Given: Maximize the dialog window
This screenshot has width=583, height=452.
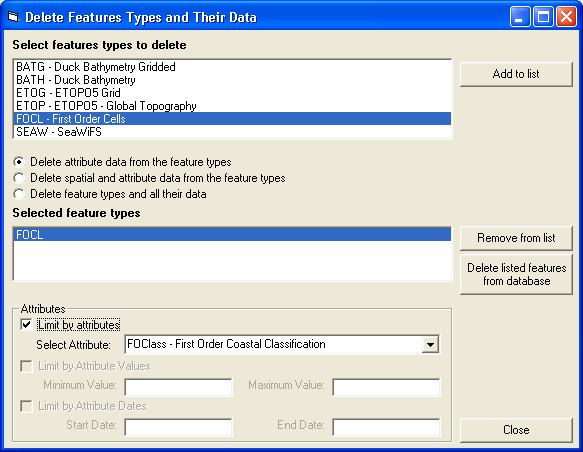Looking at the screenshot, I should click(543, 17).
